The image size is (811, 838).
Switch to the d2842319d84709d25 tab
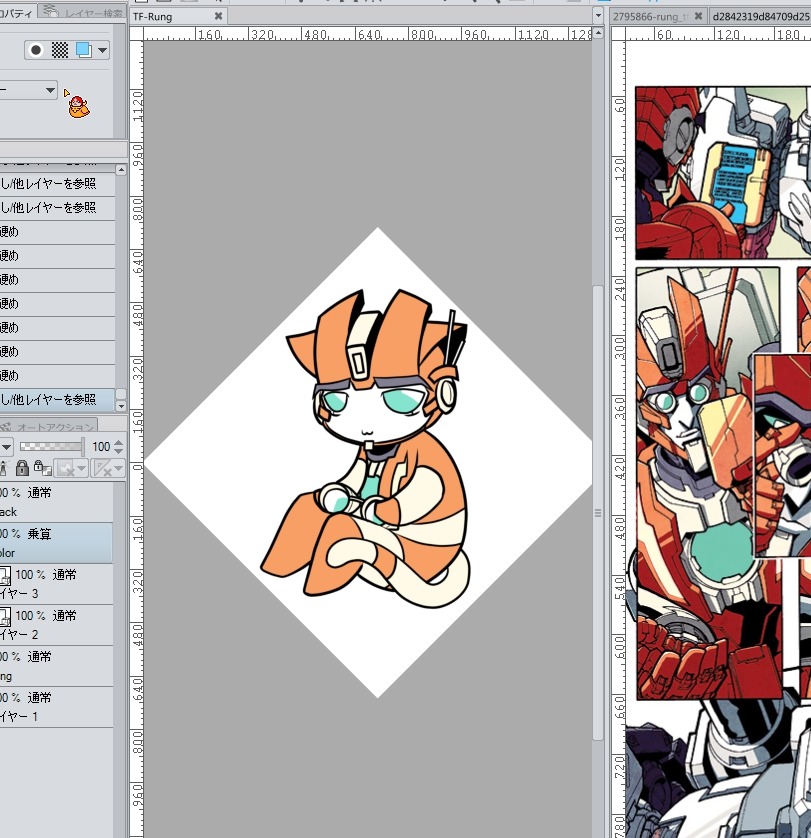click(x=760, y=17)
